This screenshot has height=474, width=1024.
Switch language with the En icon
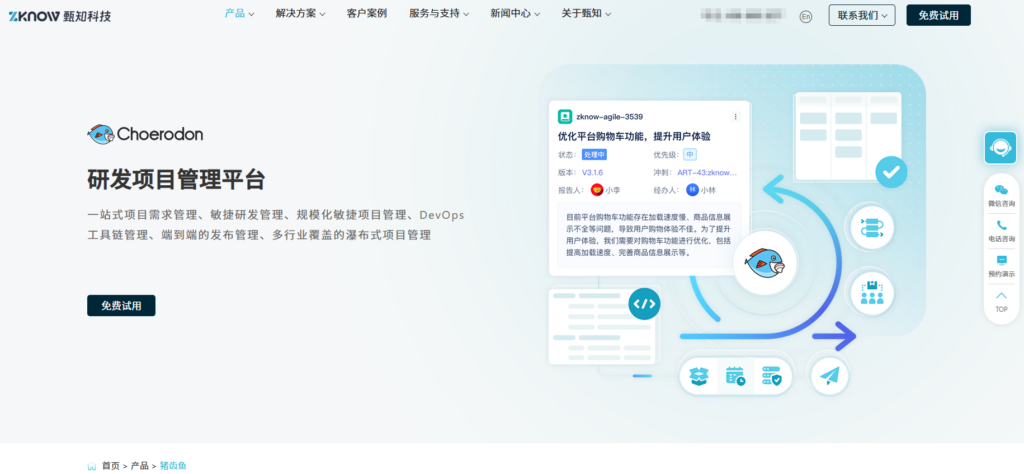pos(806,16)
